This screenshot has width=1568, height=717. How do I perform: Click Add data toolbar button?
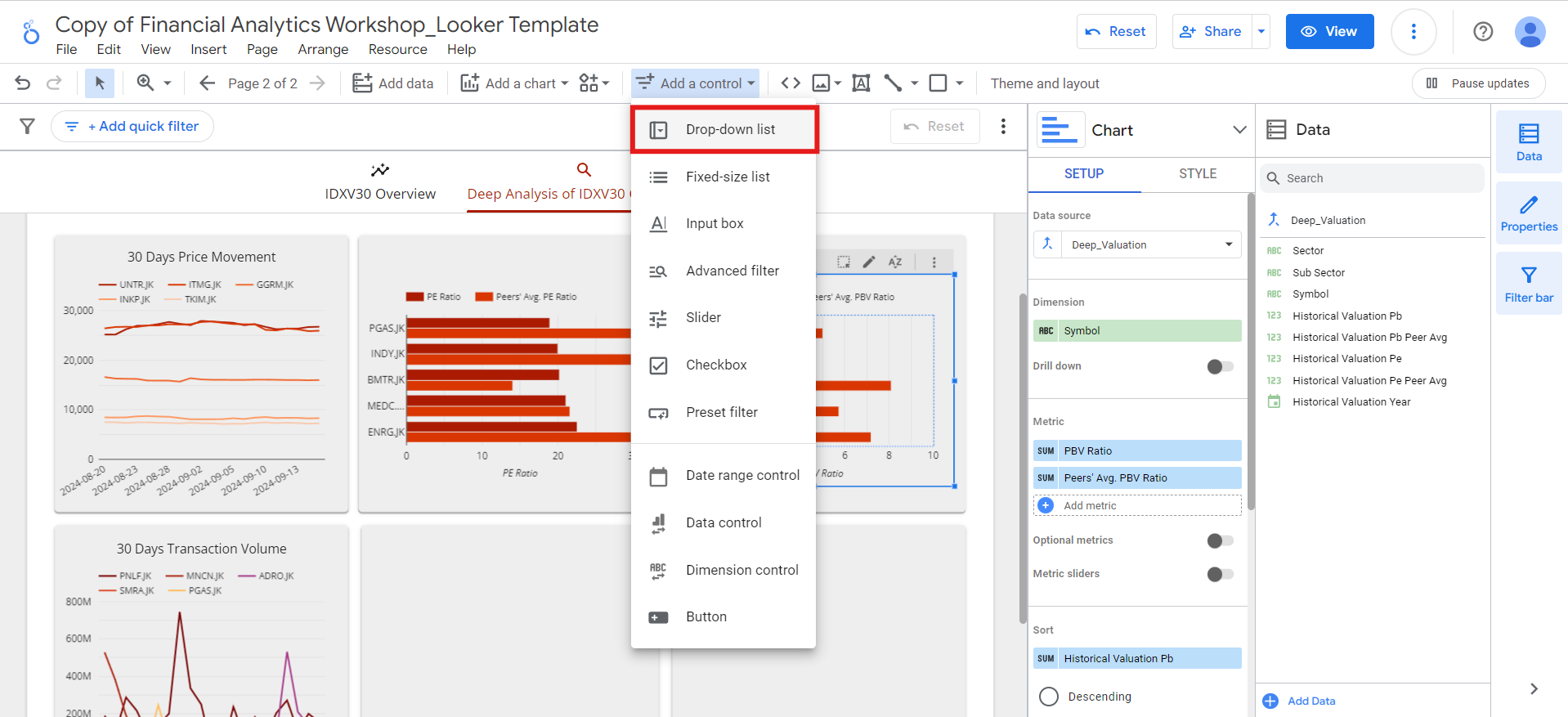(393, 83)
